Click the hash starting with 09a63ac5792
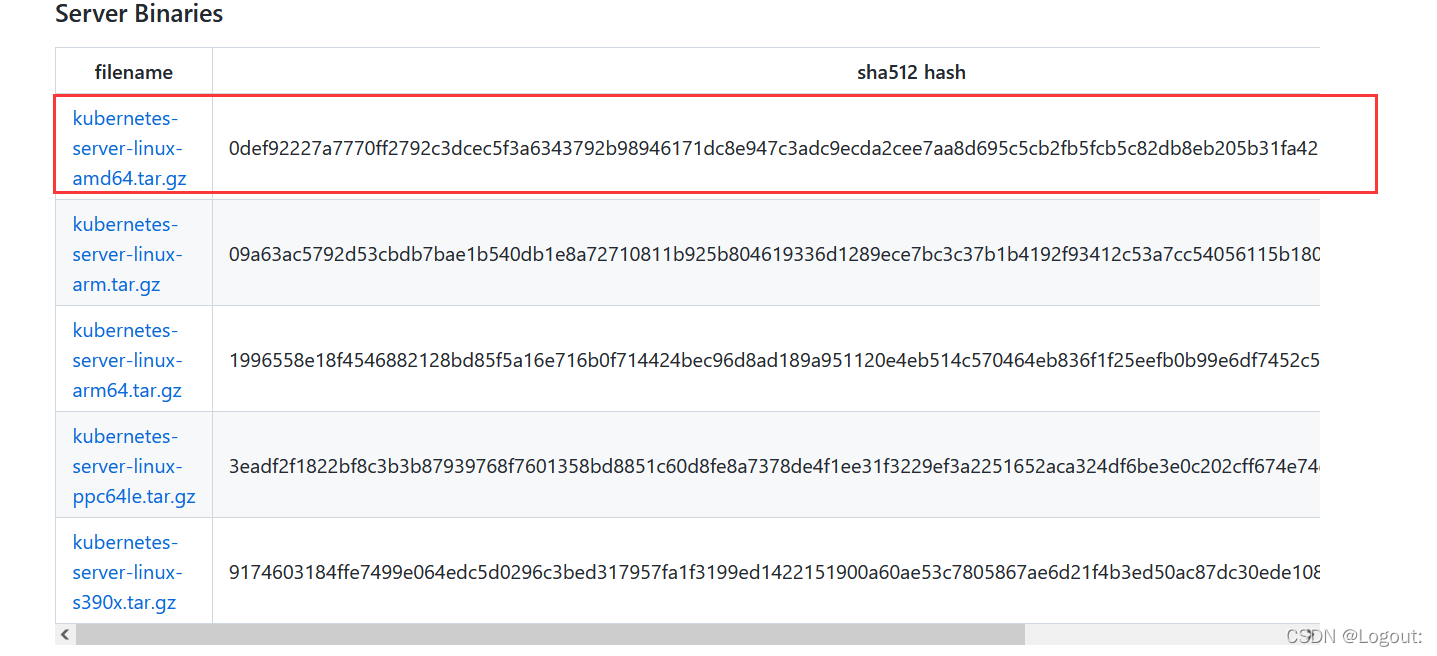The height and width of the screenshot is (656, 1437). pos(774,255)
